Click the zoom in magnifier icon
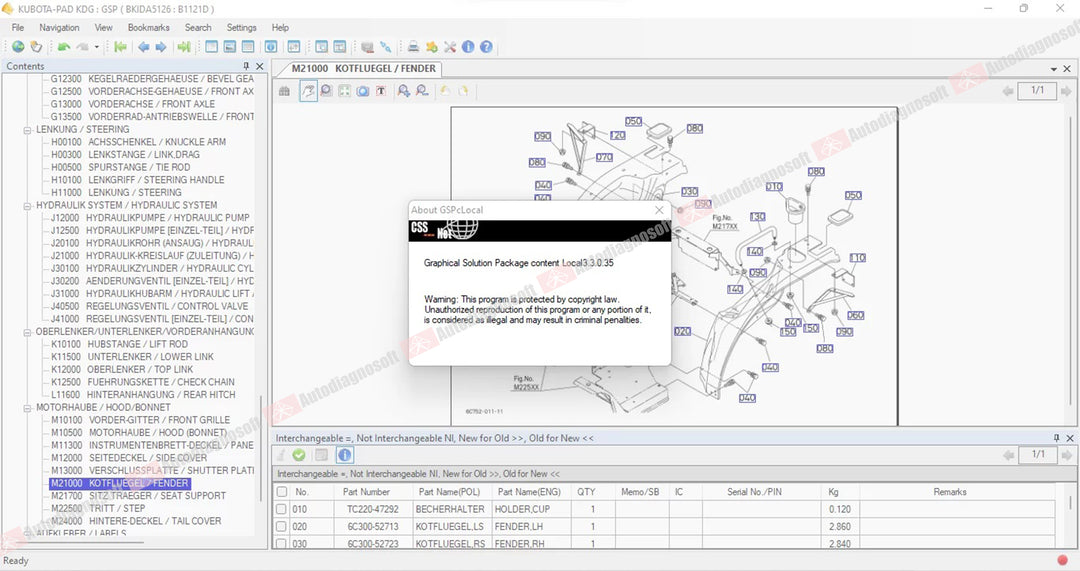Screen dimensions: 1080x571 tap(404, 91)
